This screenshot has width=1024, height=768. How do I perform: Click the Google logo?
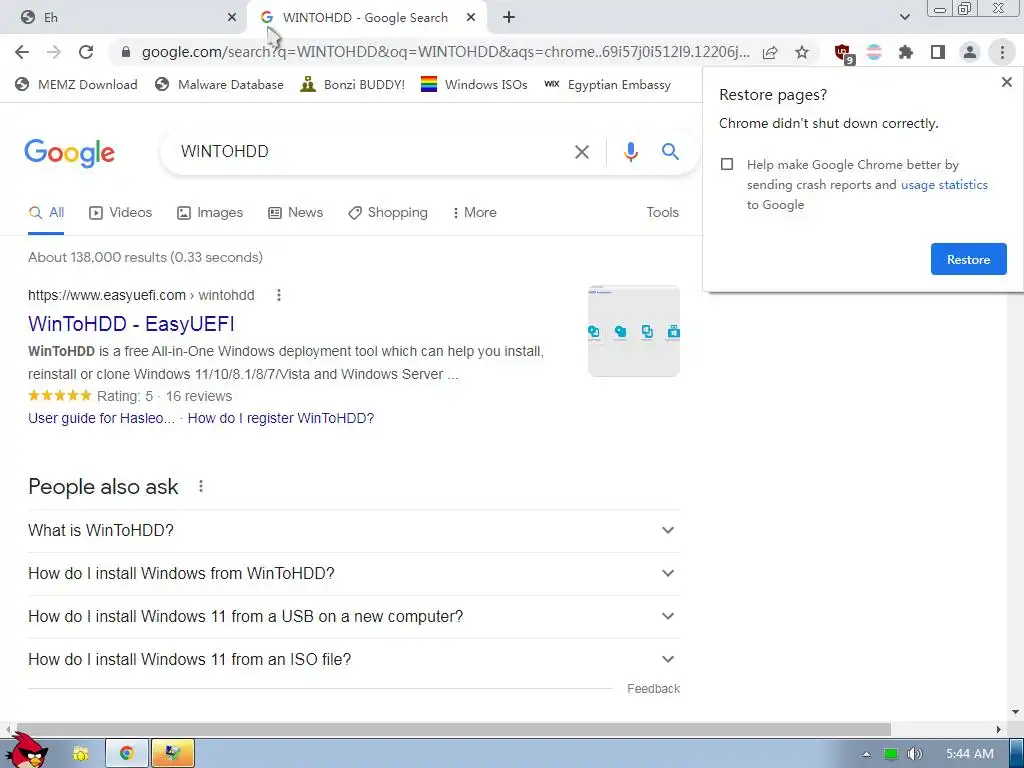point(69,153)
